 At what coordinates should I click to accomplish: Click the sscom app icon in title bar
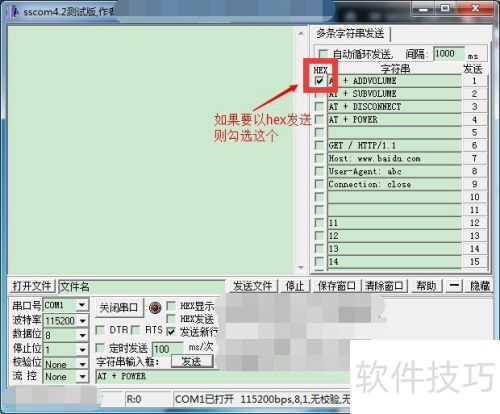click(x=14, y=12)
